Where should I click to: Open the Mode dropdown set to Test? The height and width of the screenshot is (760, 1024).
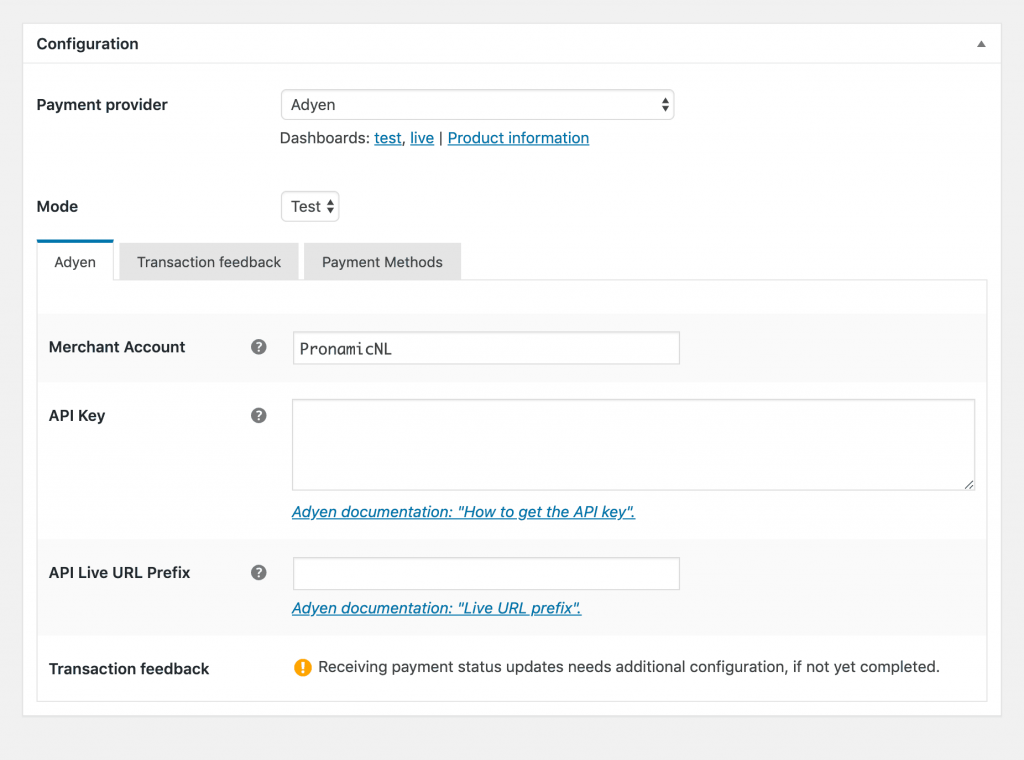pos(310,206)
